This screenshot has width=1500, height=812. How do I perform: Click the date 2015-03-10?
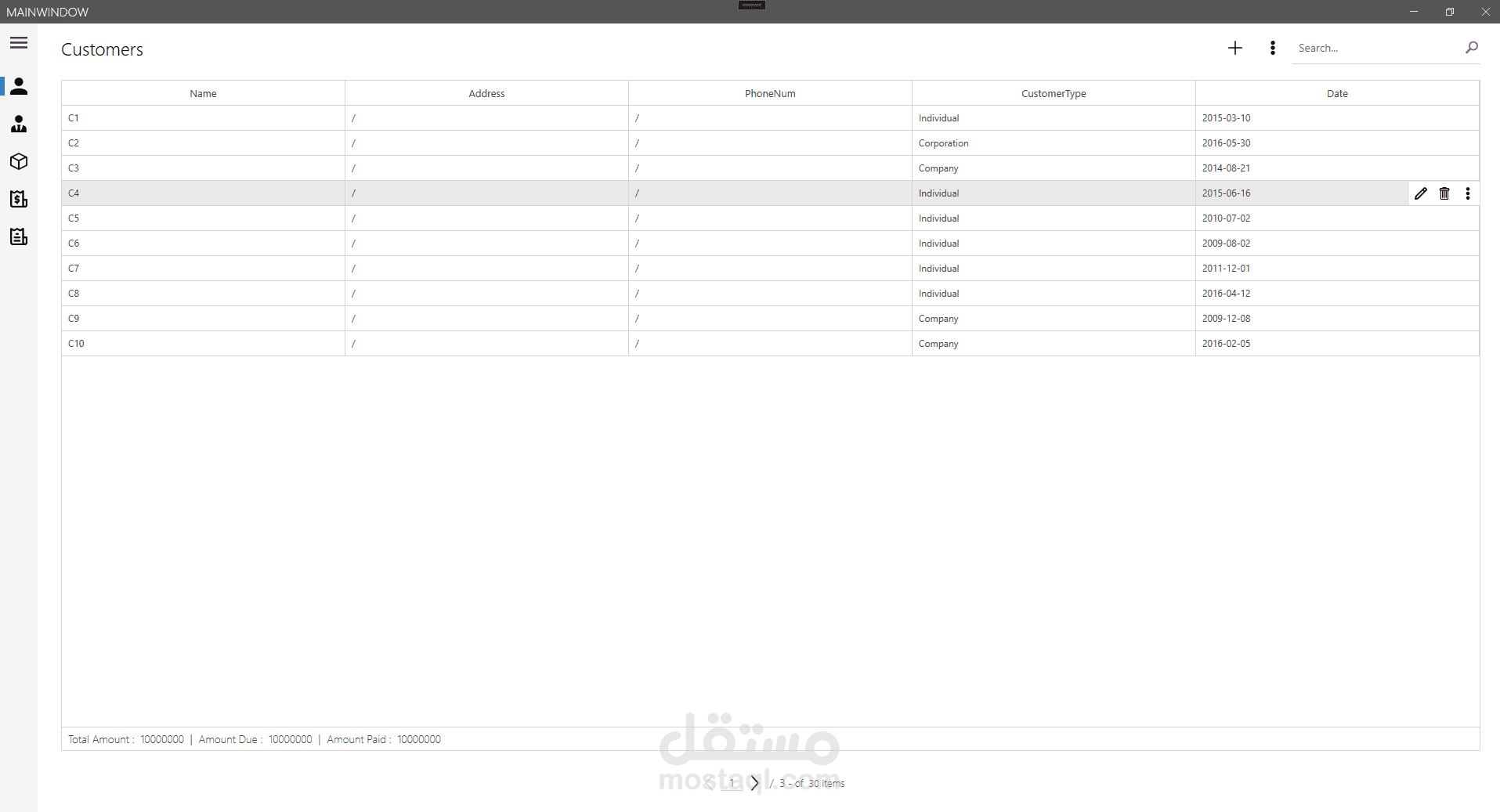coord(1227,118)
